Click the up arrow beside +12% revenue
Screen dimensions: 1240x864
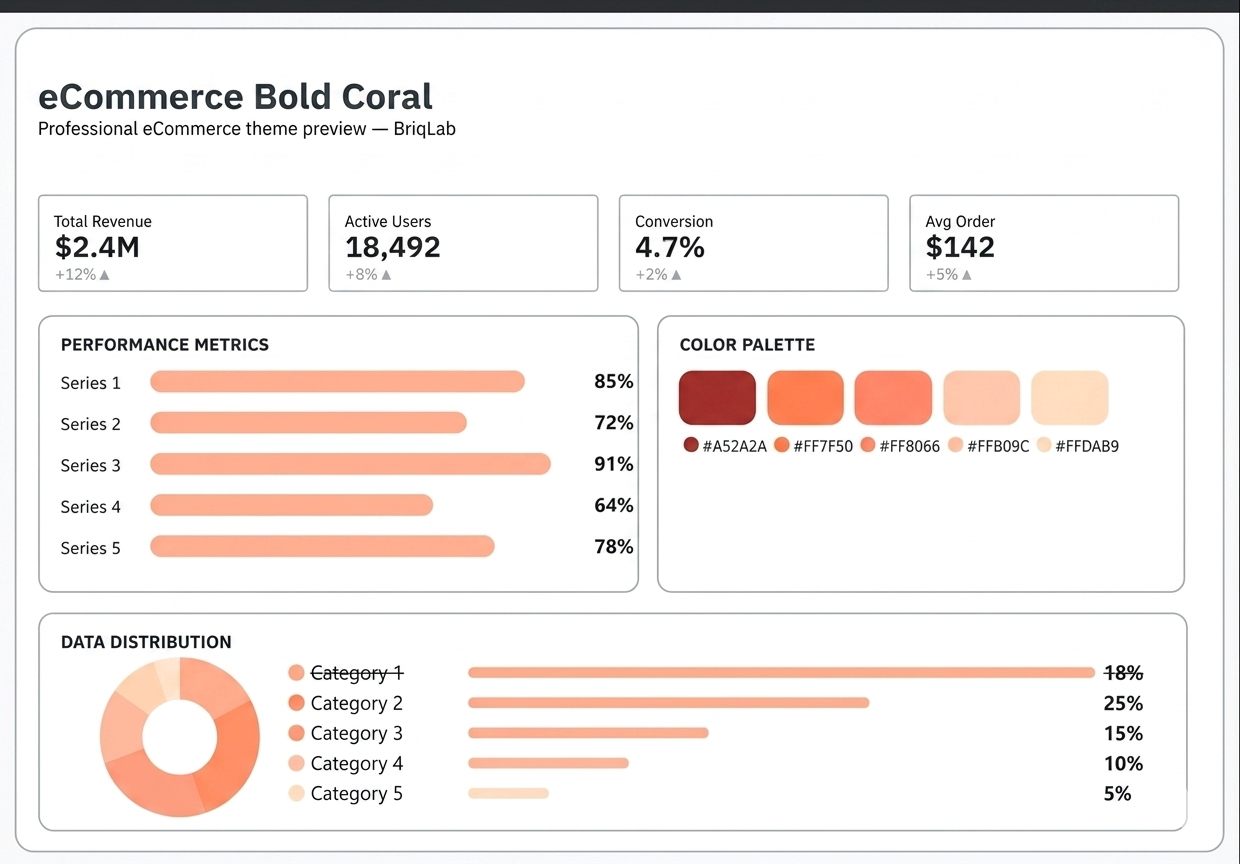105,275
